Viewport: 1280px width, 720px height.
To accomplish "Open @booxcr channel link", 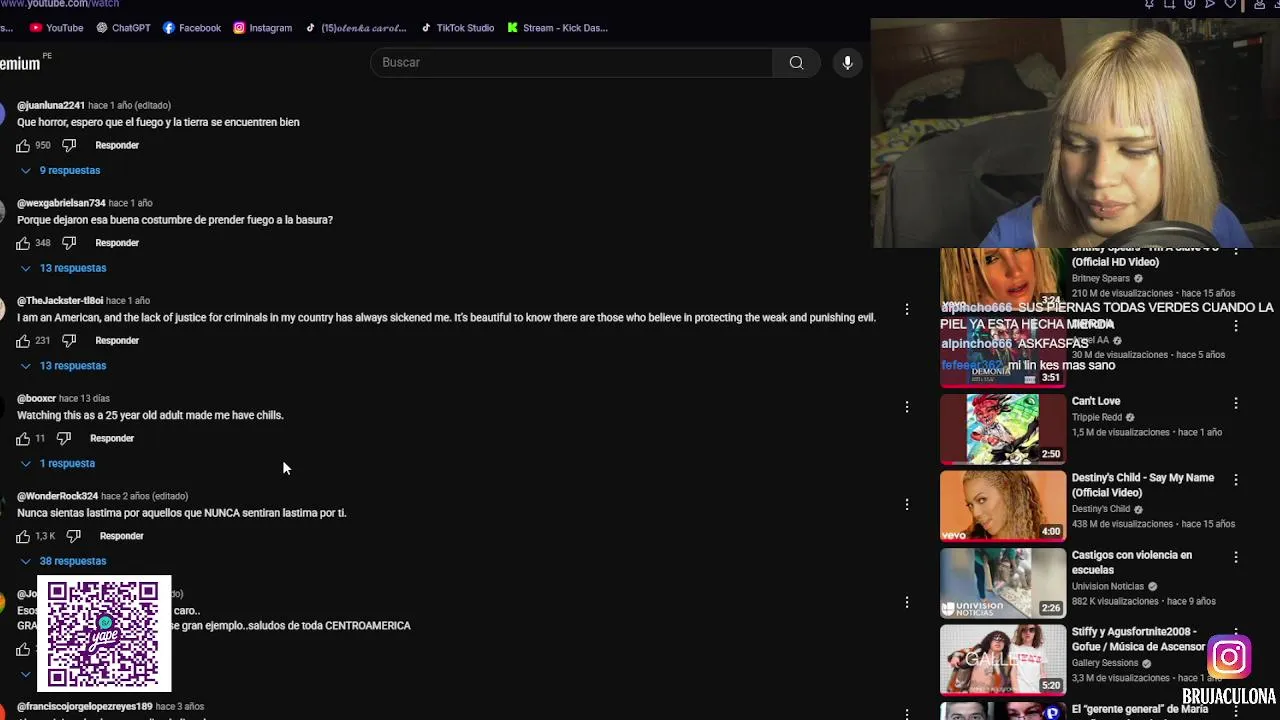I will (36, 399).
